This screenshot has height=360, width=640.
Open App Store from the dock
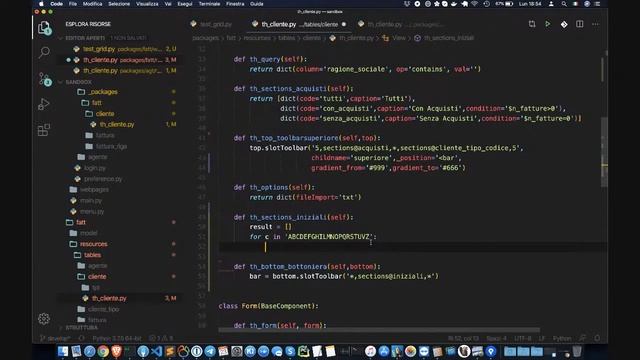pos(384,351)
